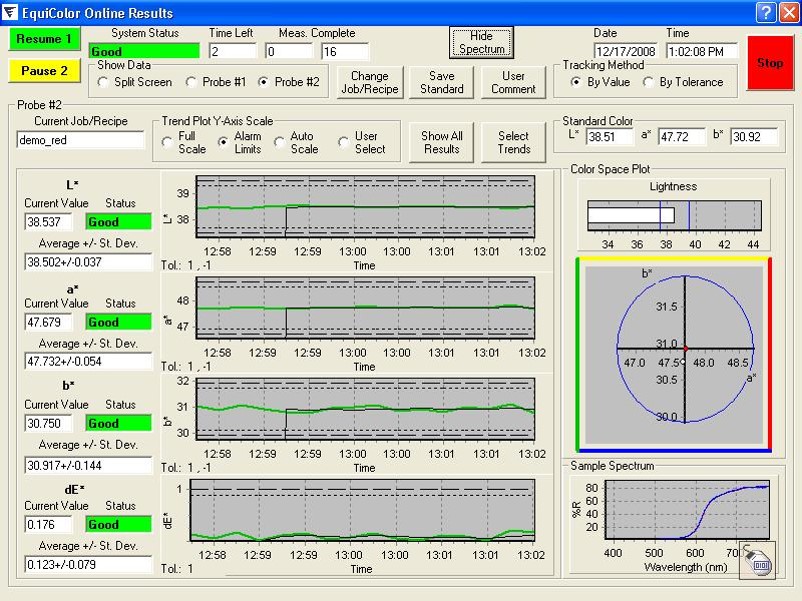Click Change Job/Recipe button

point(369,83)
